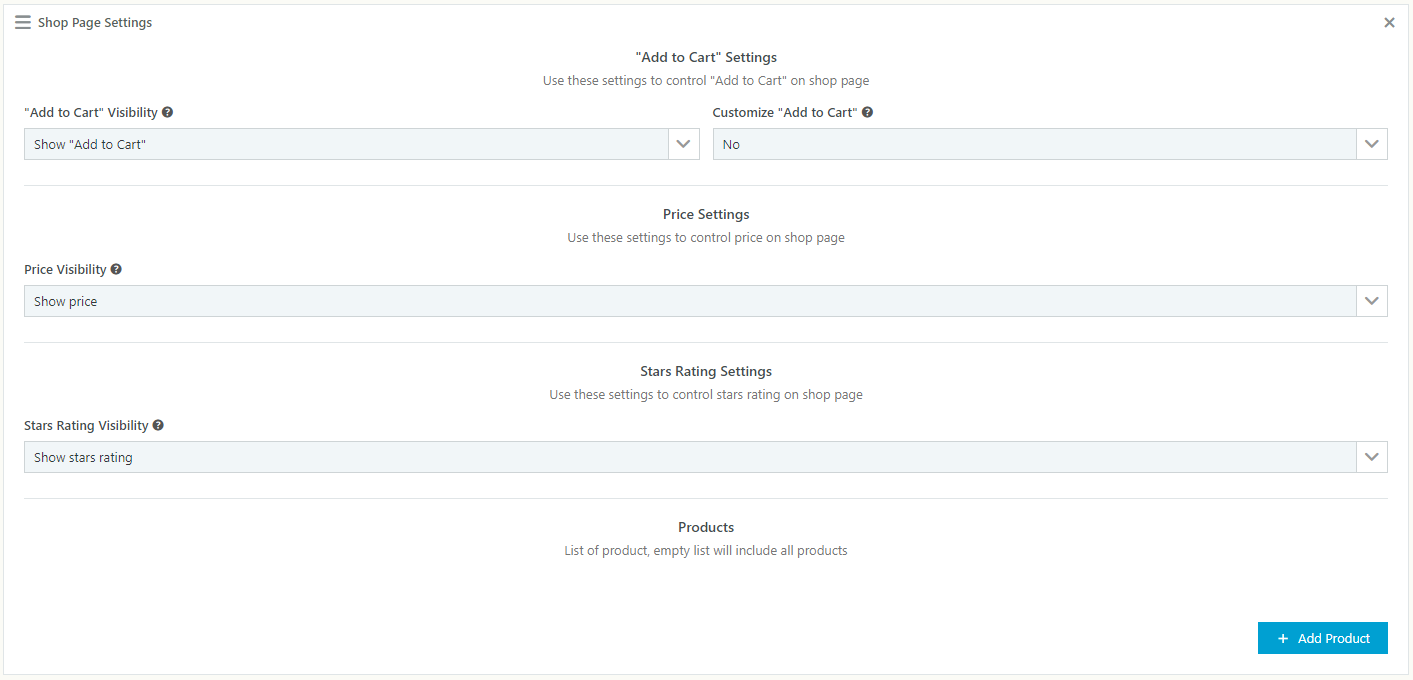The width and height of the screenshot is (1413, 680).
Task: Click the Stars Rating Visibility label
Action: 86,425
